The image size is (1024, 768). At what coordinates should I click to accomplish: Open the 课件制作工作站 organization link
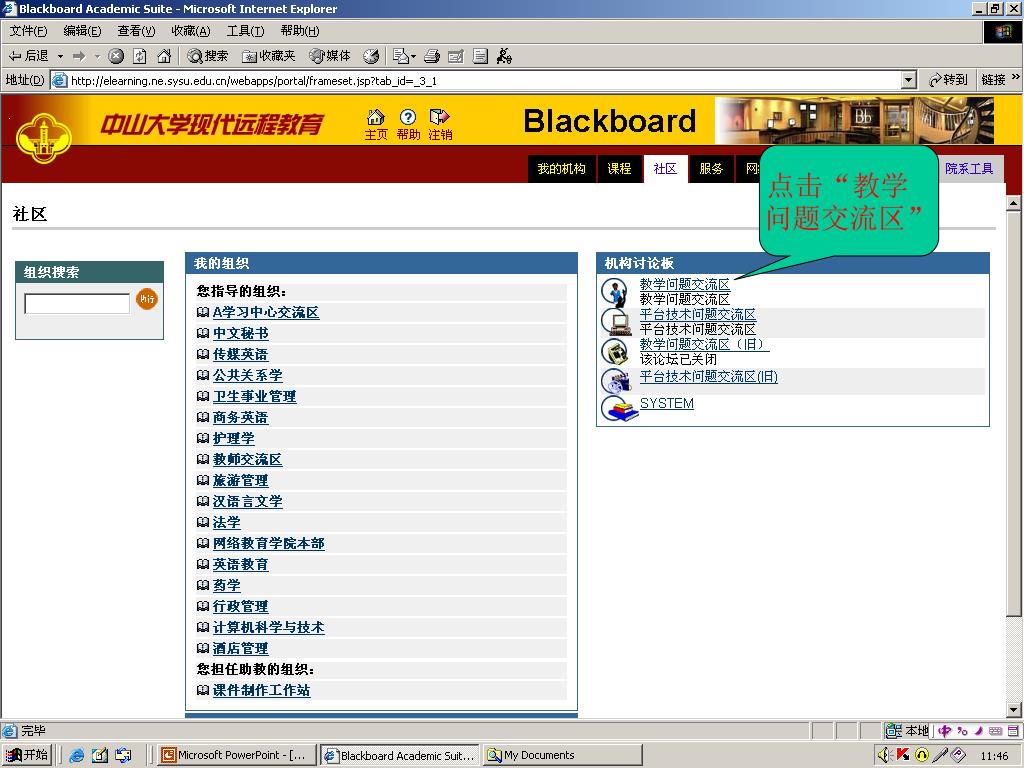click(261, 690)
